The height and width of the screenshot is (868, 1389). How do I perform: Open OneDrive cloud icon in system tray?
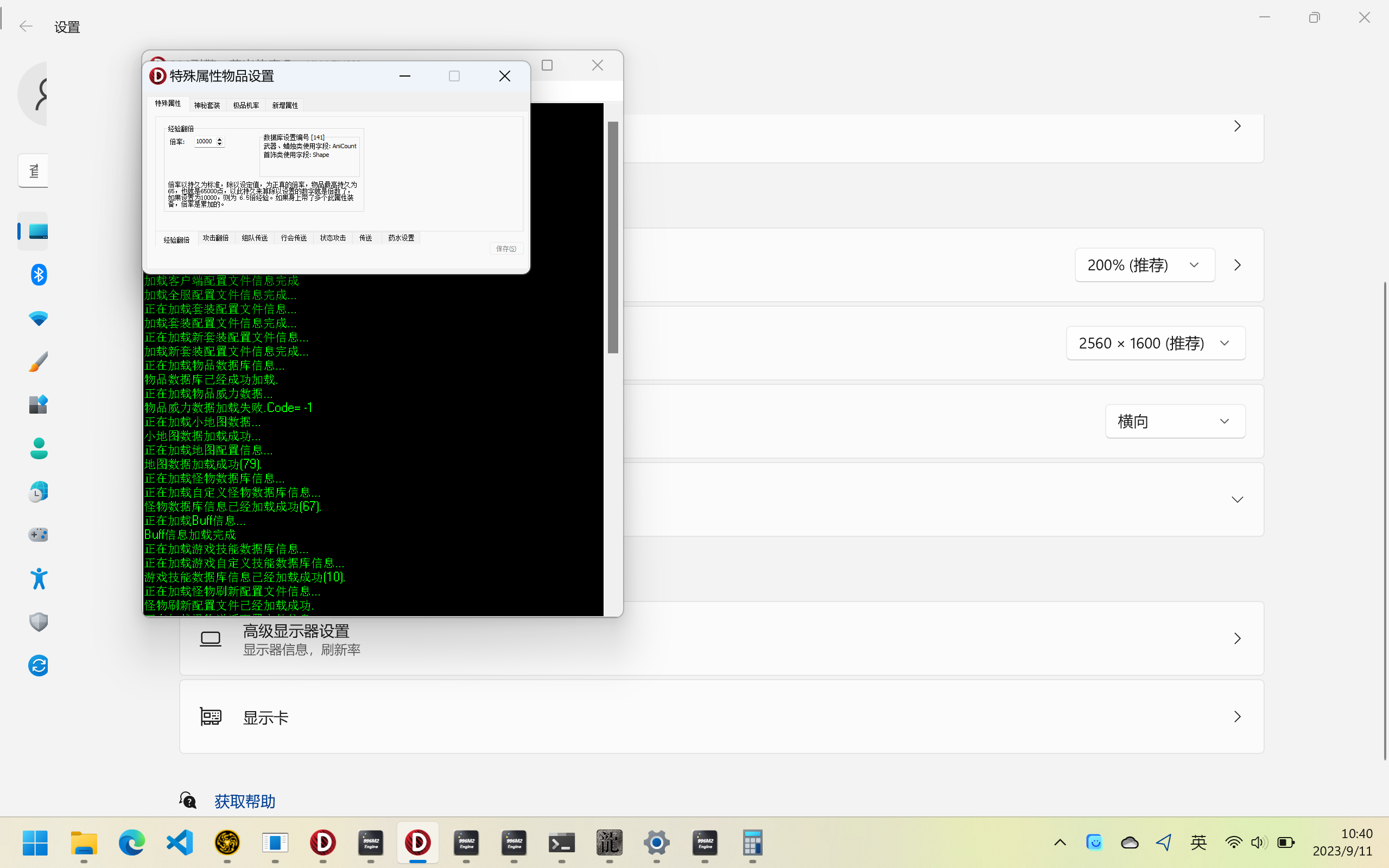(x=1129, y=842)
